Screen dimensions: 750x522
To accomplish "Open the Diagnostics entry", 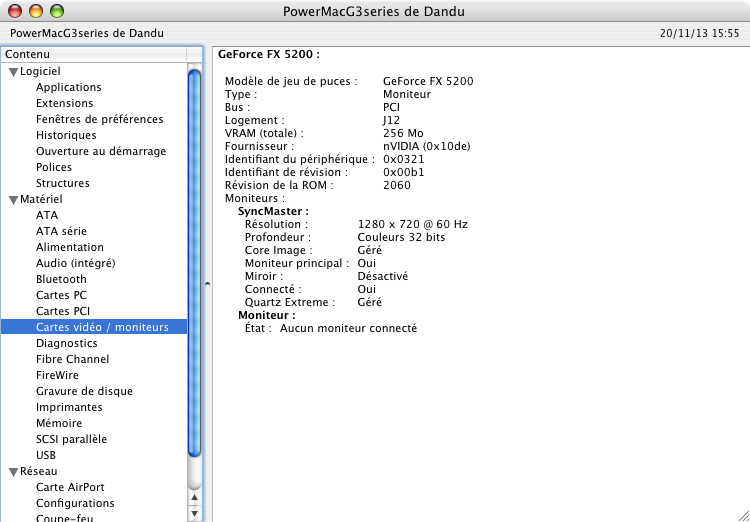I will [66, 344].
